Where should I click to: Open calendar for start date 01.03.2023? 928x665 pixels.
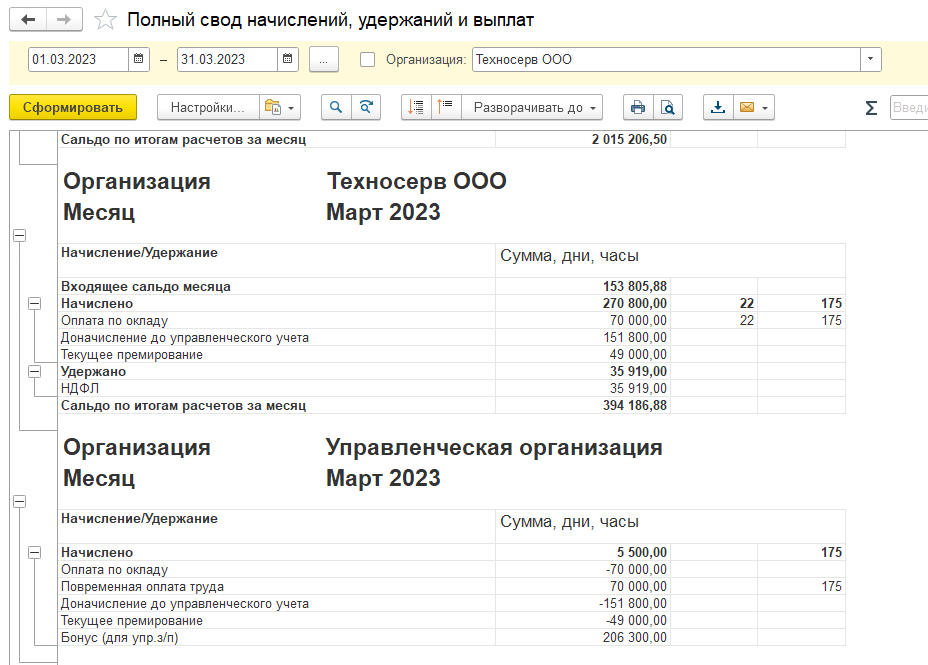[x=138, y=59]
